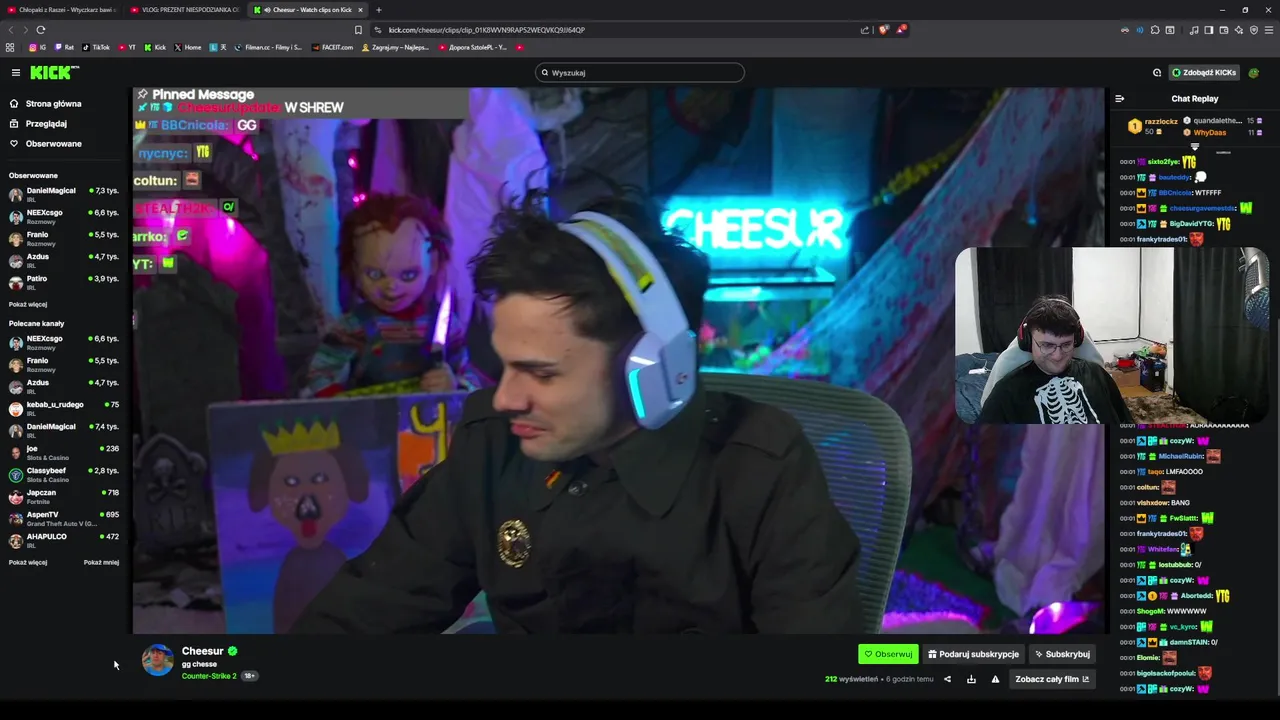Click the Cheesur channel avatar below the video
1280x720 pixels.
point(157,660)
